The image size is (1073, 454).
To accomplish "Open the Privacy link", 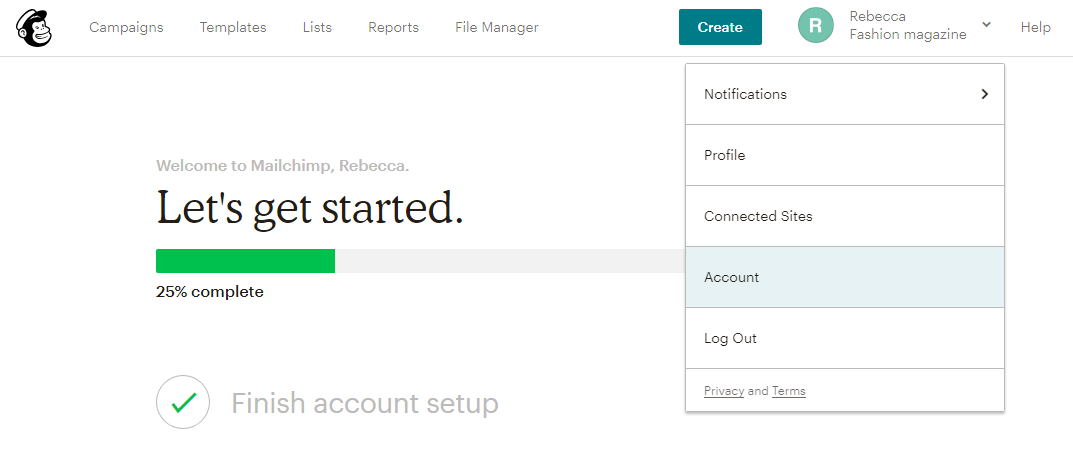I will [x=724, y=391].
